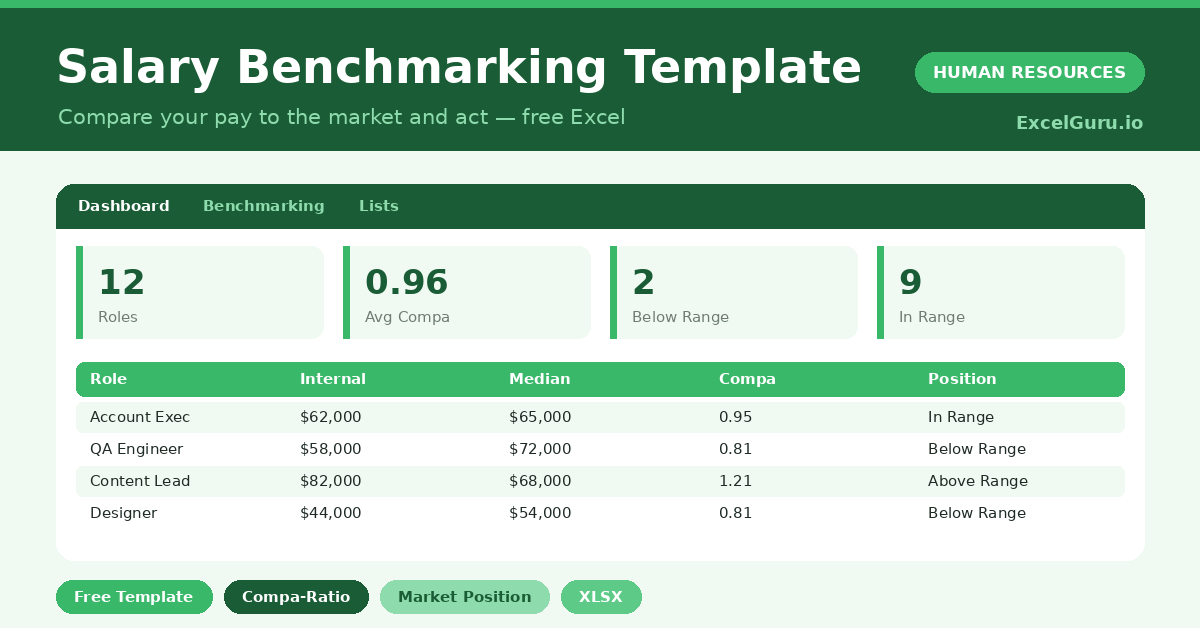This screenshot has height=628, width=1200.
Task: Click the Free Template tag
Action: (x=134, y=597)
